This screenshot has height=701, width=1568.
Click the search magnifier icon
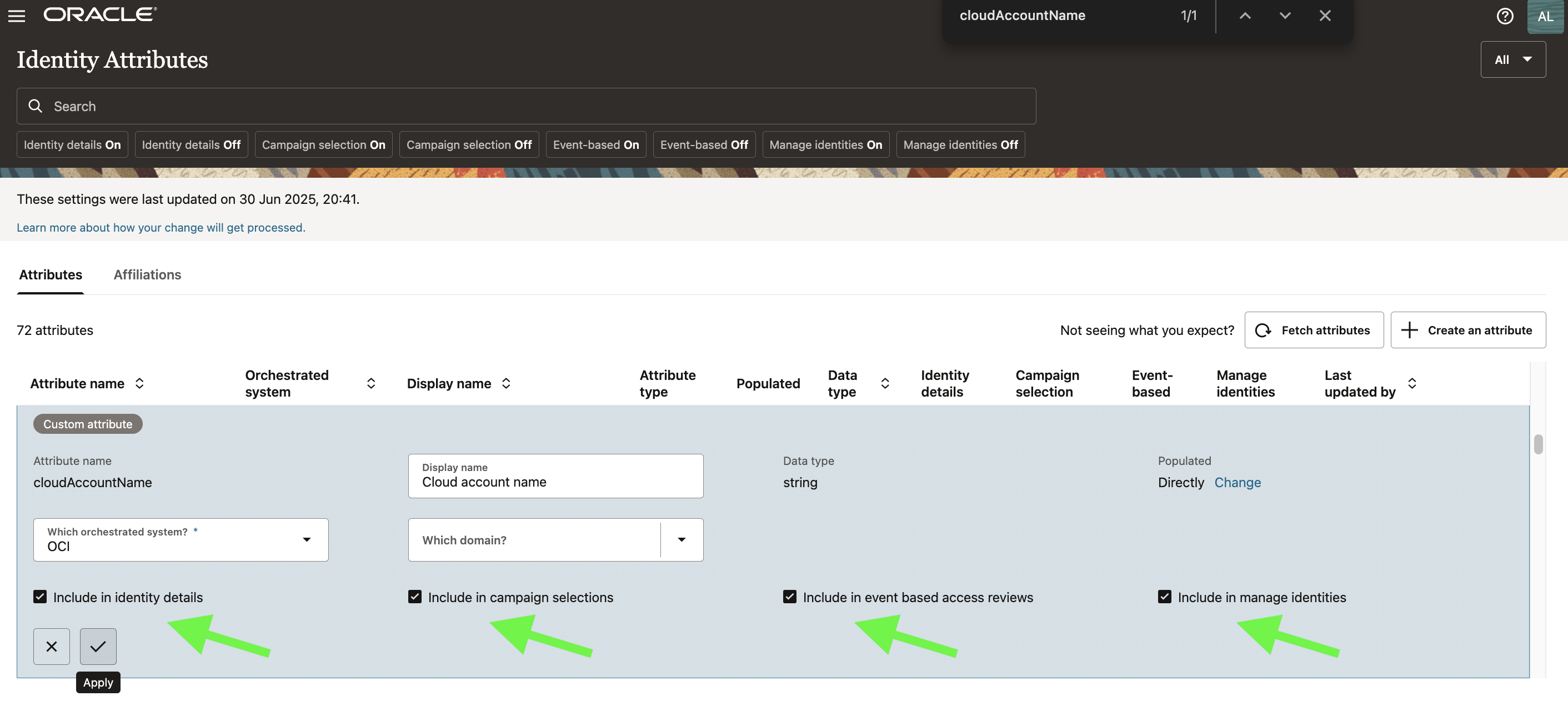point(36,106)
